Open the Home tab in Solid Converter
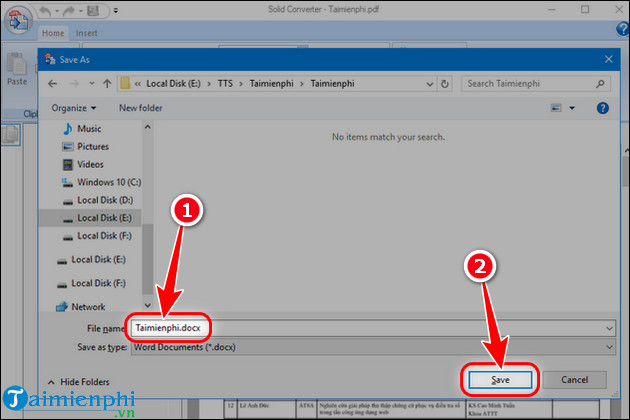630x420 pixels. pos(53,33)
